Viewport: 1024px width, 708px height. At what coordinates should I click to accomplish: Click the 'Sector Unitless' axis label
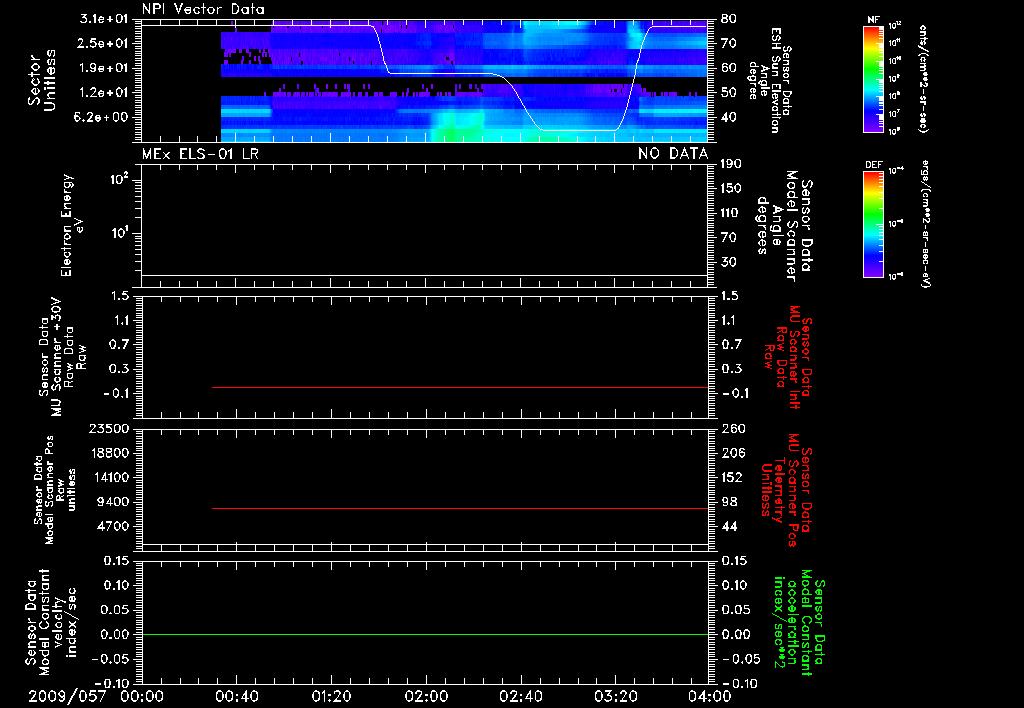pos(42,80)
